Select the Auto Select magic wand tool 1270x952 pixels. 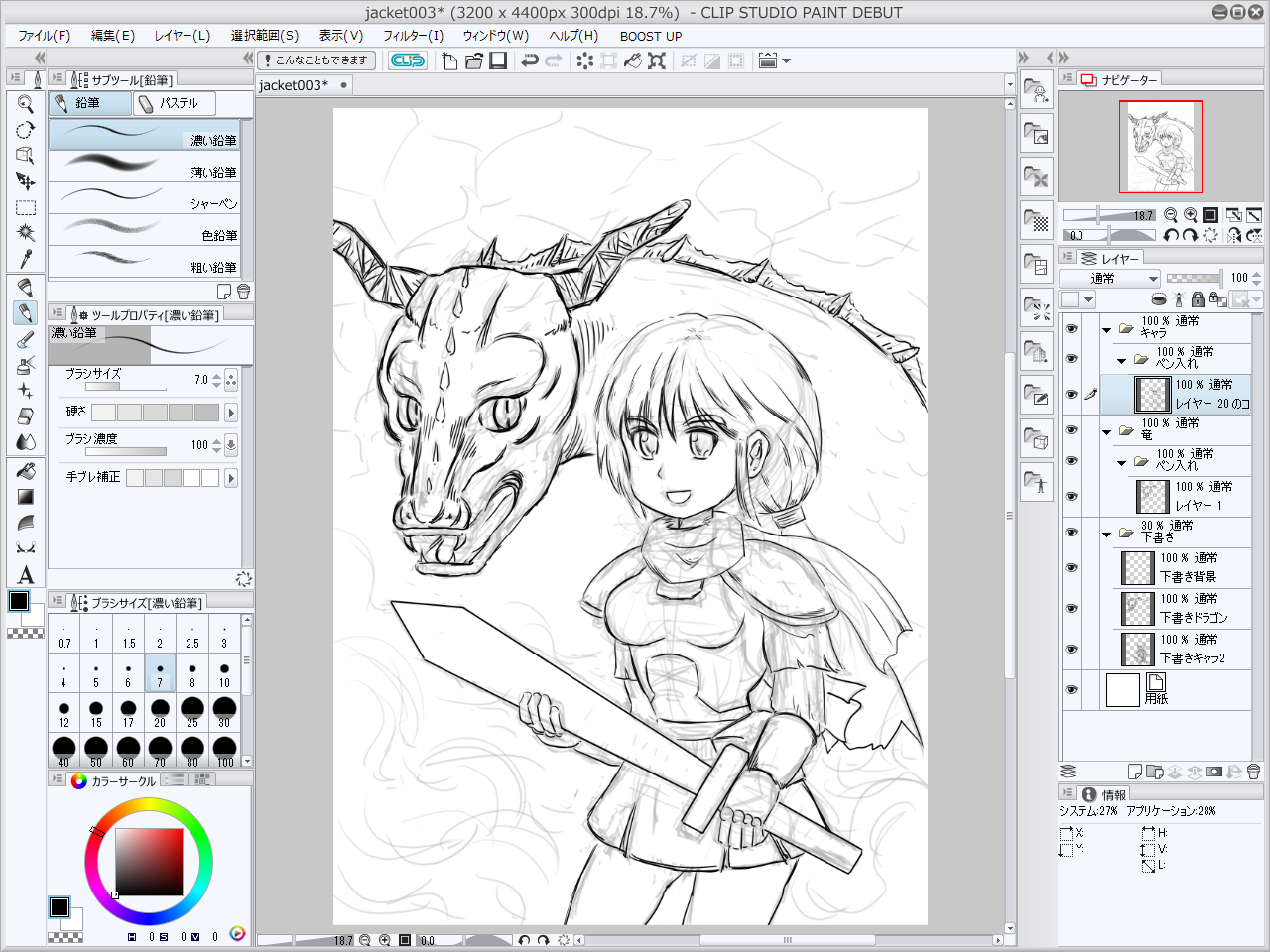click(26, 233)
